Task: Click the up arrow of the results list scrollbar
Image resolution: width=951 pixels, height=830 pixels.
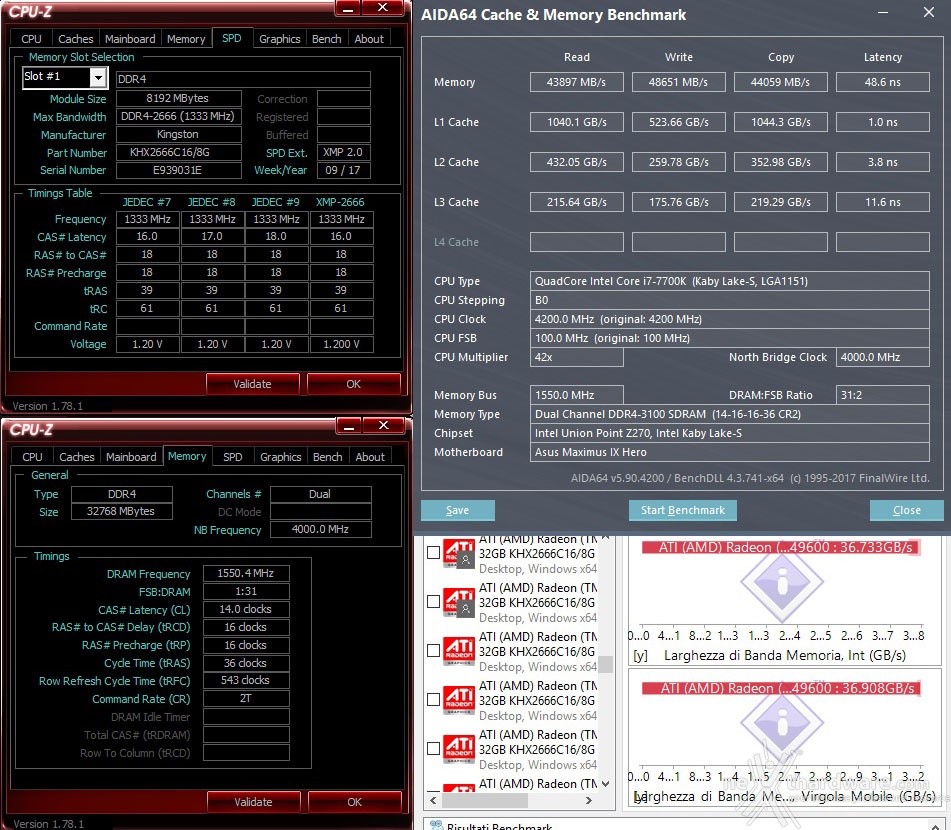Action: click(605, 539)
